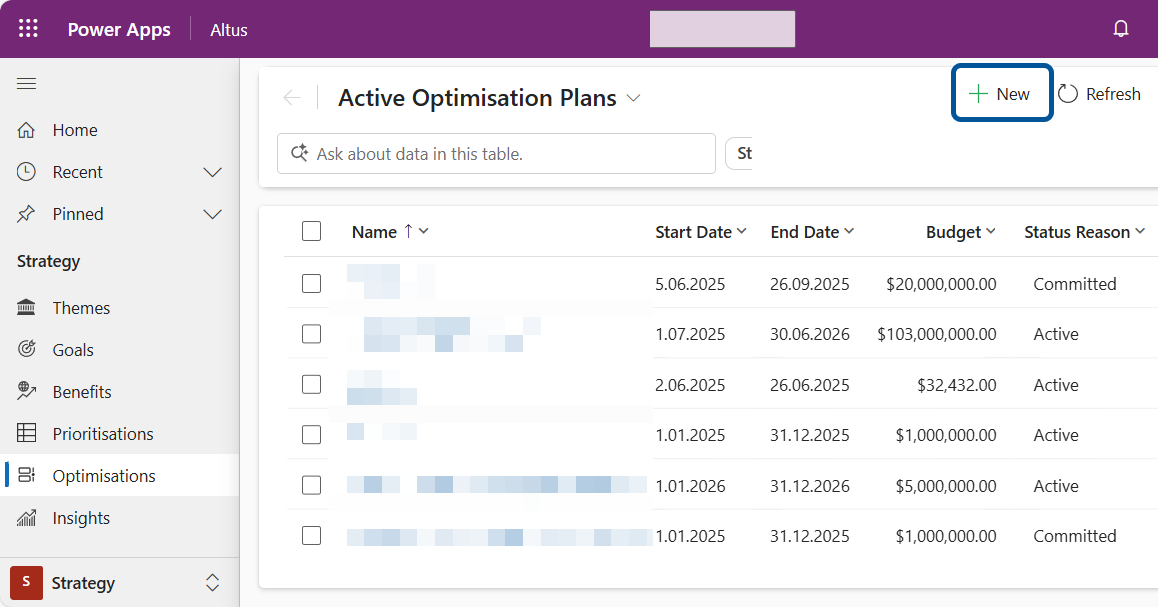Open the app launcher waffle icon
Screen dimensions: 1158x607
tap(28, 29)
